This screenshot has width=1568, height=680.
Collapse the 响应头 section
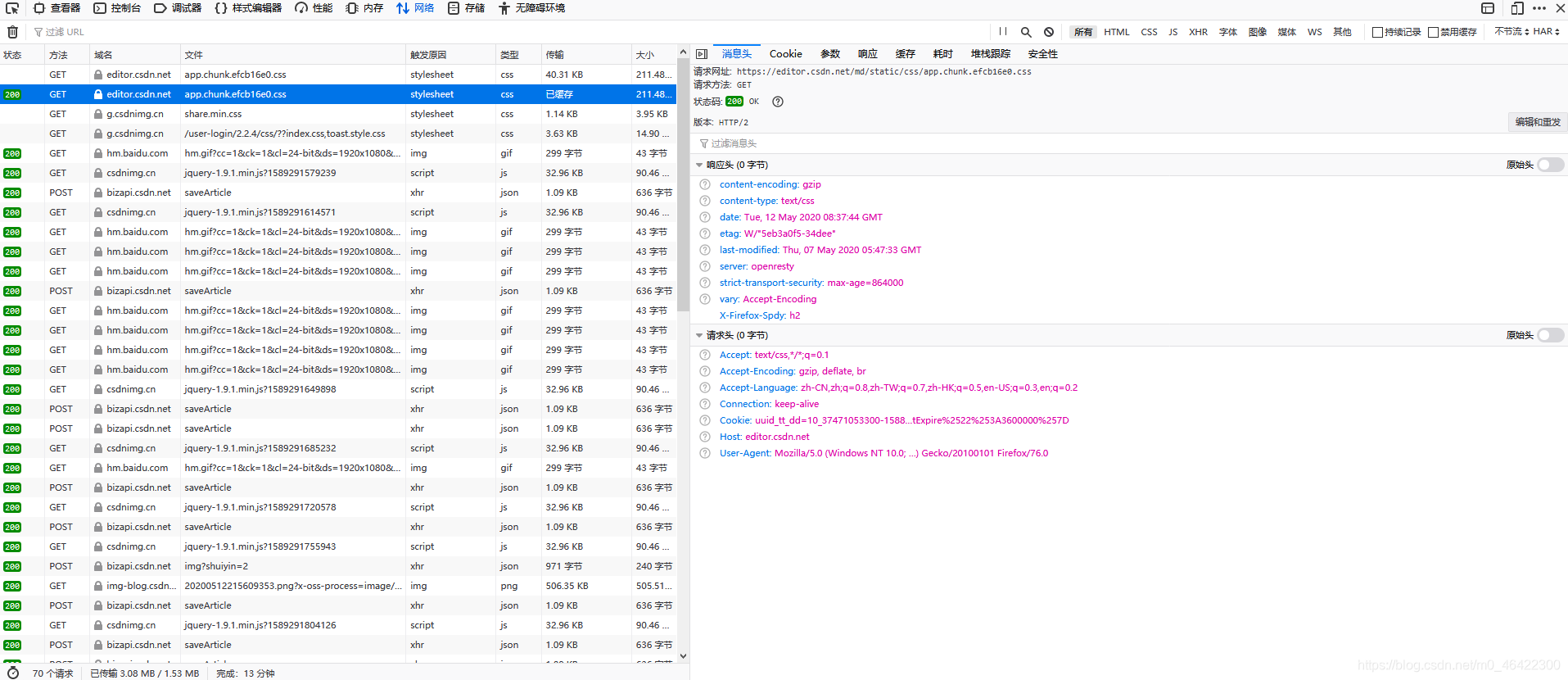pos(699,165)
